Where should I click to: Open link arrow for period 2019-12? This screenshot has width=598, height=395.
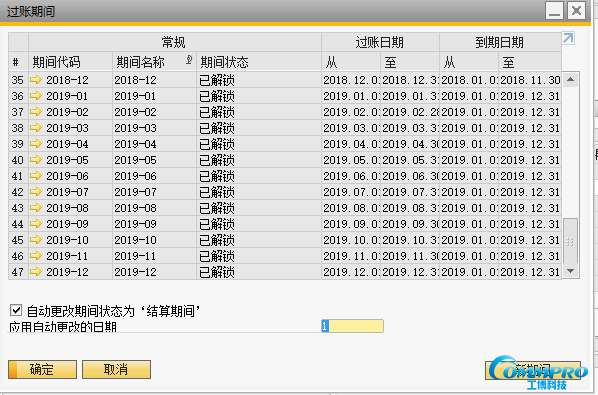click(36, 272)
